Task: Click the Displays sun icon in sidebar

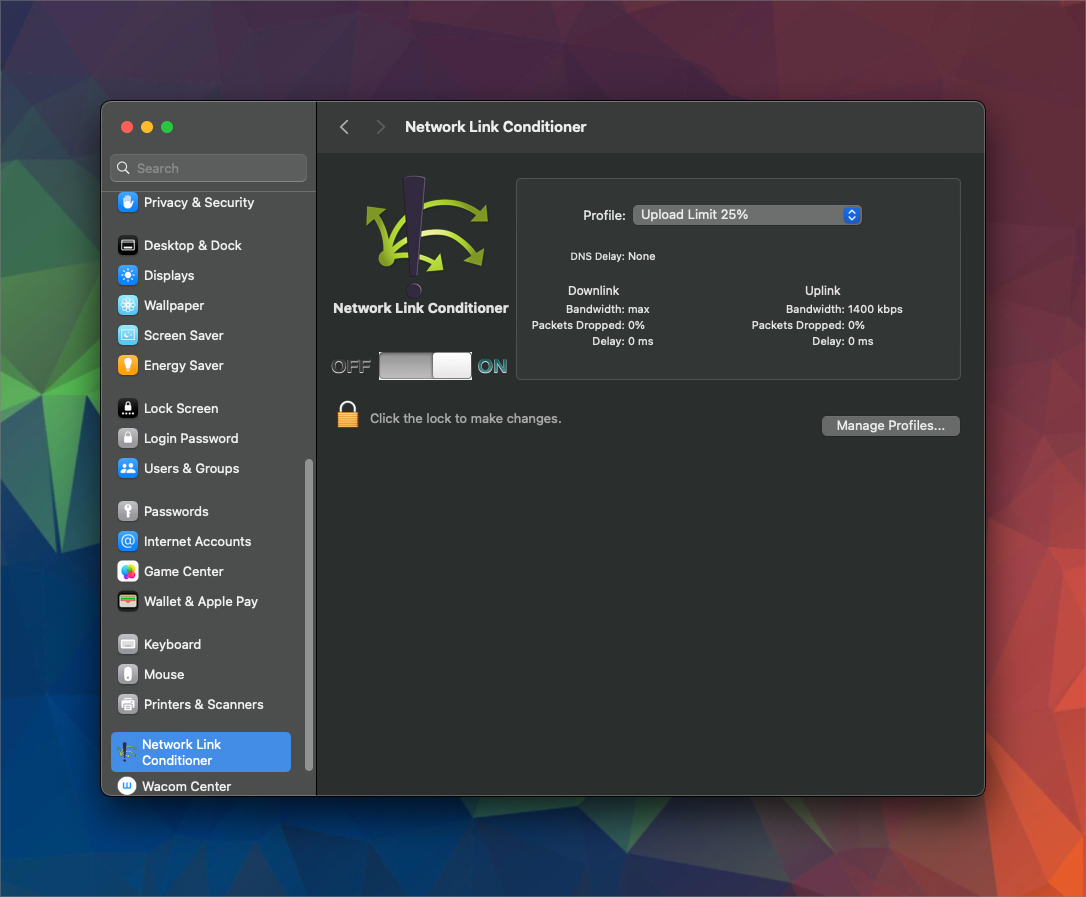Action: pos(127,275)
